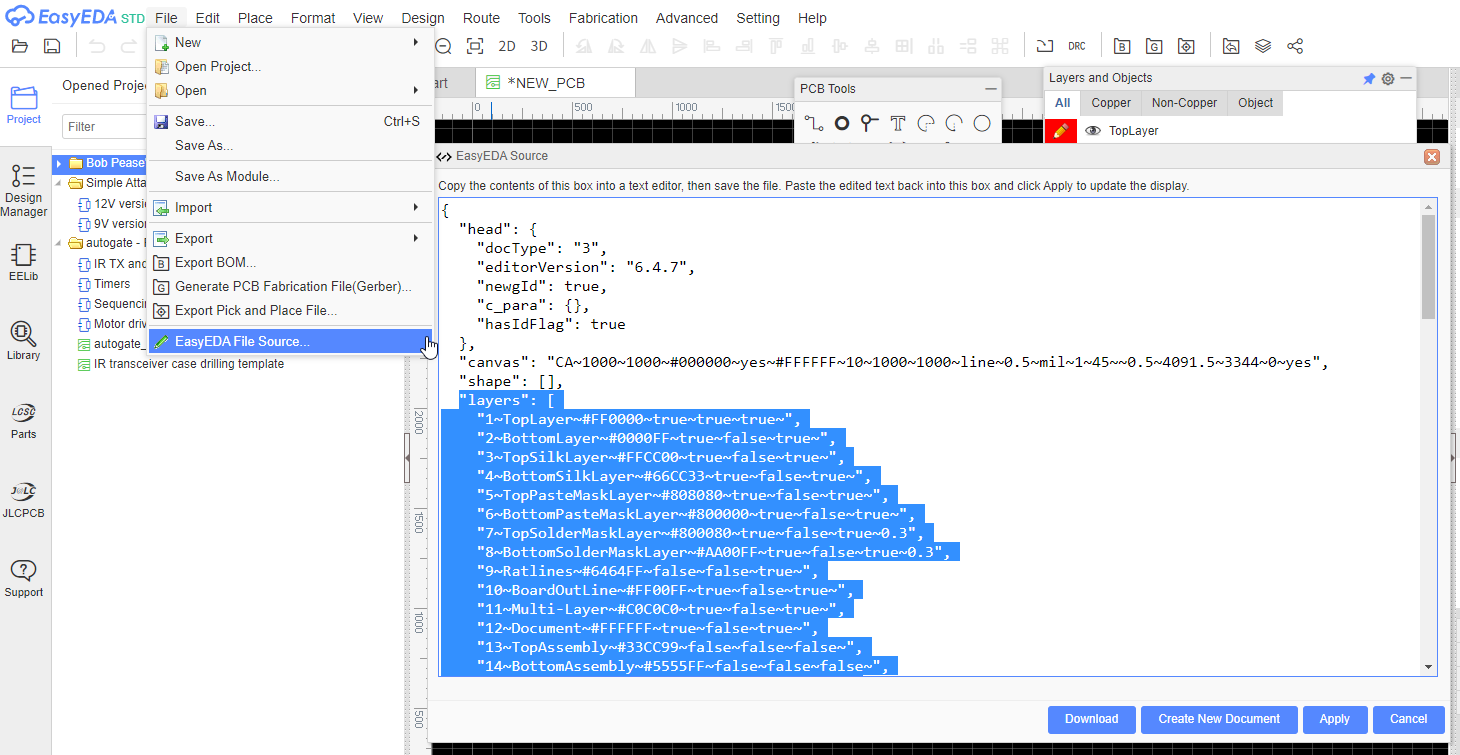Select the Via tool in PCB Tools
The height and width of the screenshot is (755, 1460).
(870, 123)
